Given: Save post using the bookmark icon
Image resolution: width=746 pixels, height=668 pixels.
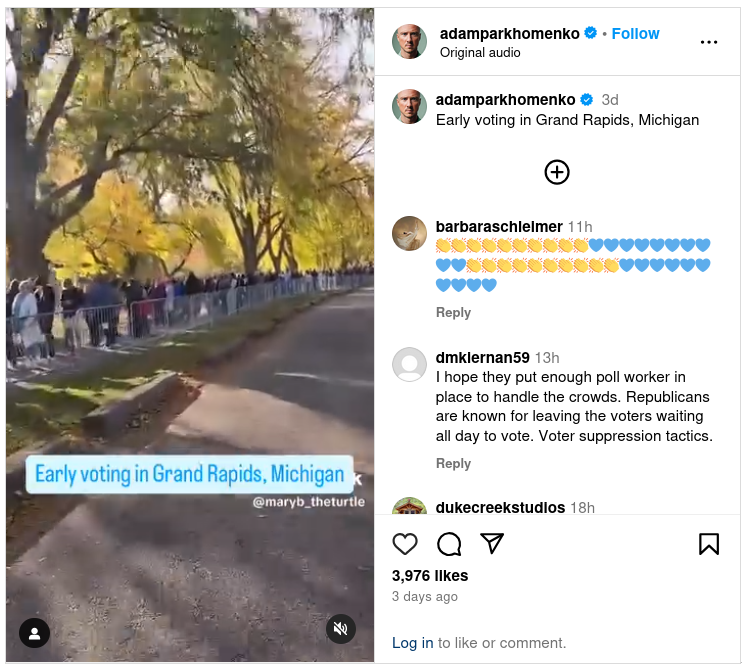Looking at the screenshot, I should click(x=709, y=544).
